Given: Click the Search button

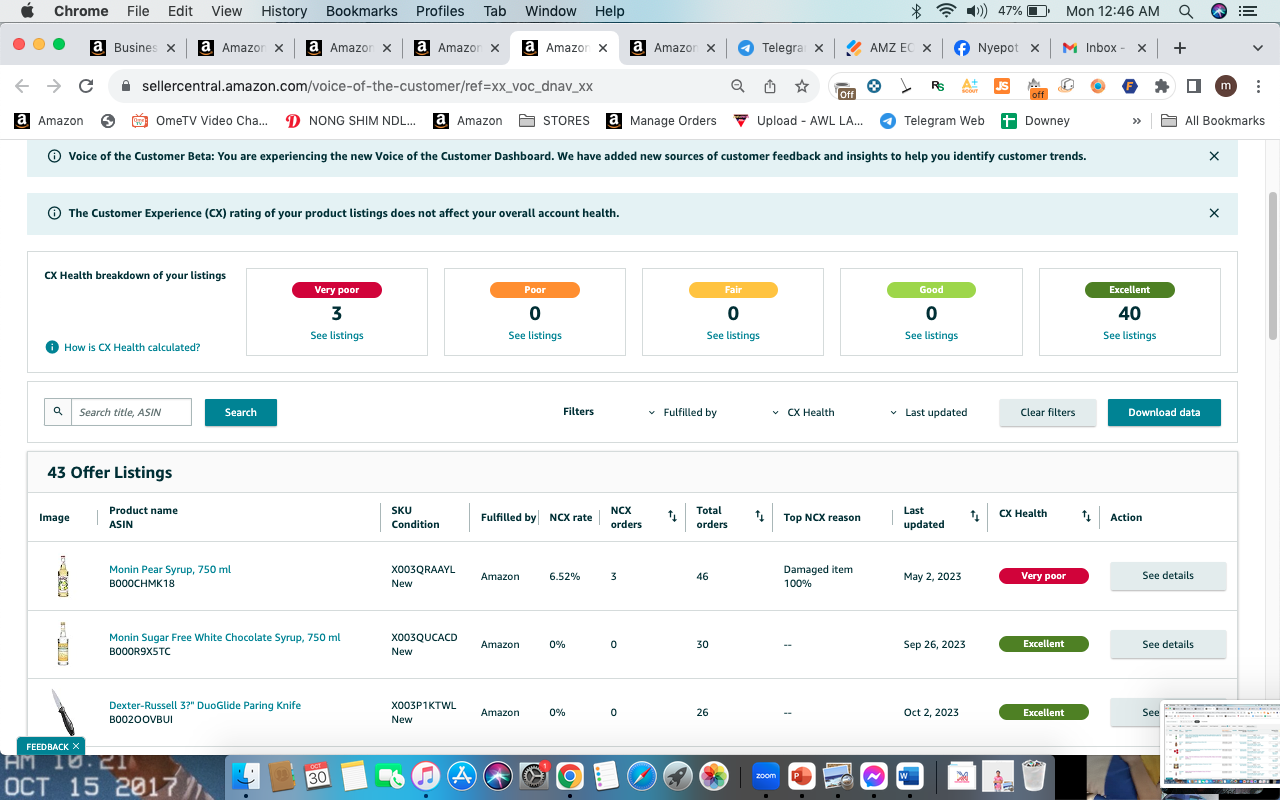Looking at the screenshot, I should click(241, 412).
